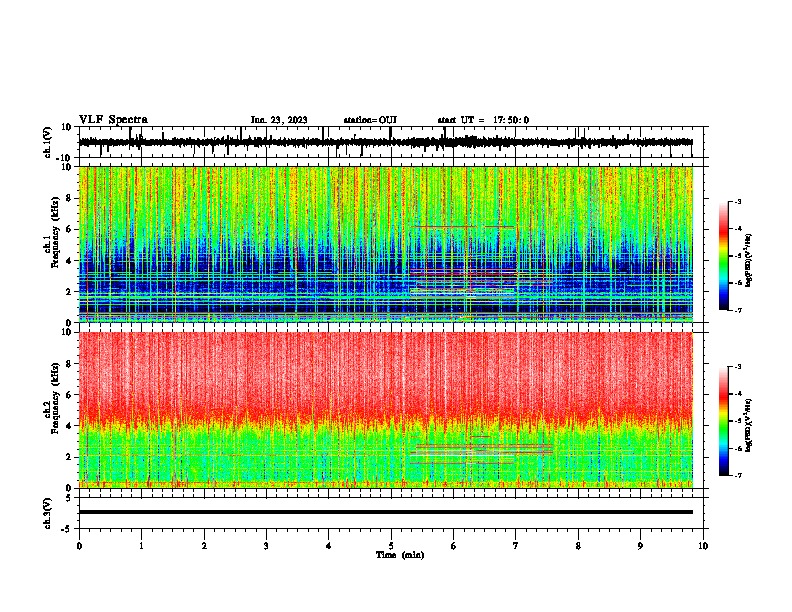
Task: Click time axis tick label "4"
Action: pyautogui.click(x=329, y=546)
